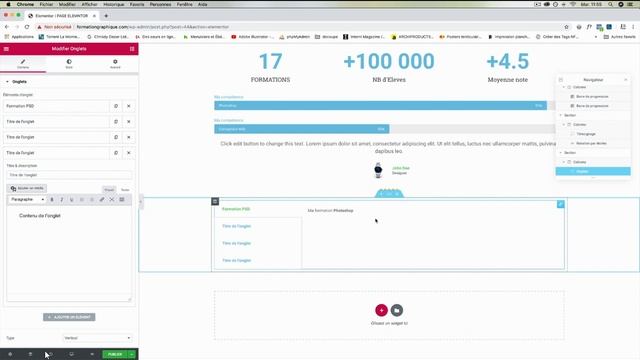The image size is (640, 360).
Task: Open the phpMyAdmin bookmark
Action: pyautogui.click(x=295, y=37)
